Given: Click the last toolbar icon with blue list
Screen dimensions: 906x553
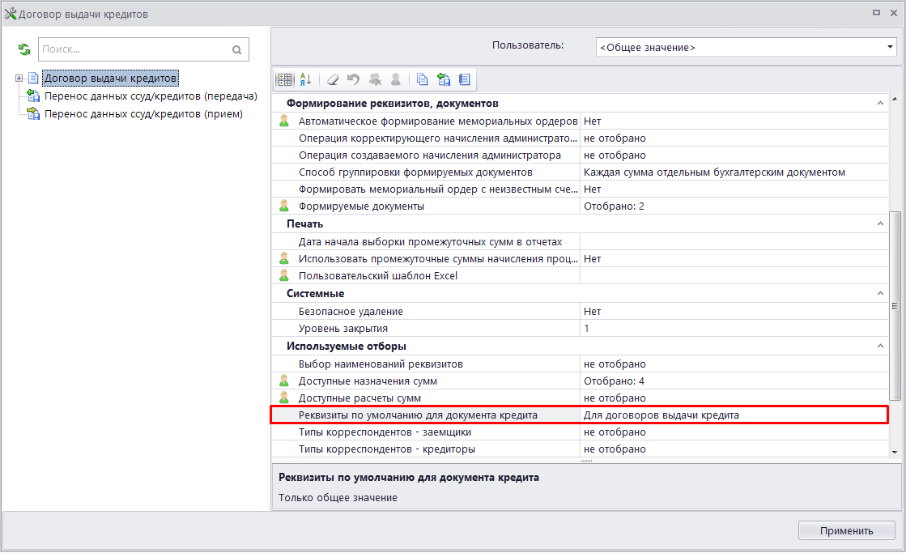Looking at the screenshot, I should [x=464, y=80].
